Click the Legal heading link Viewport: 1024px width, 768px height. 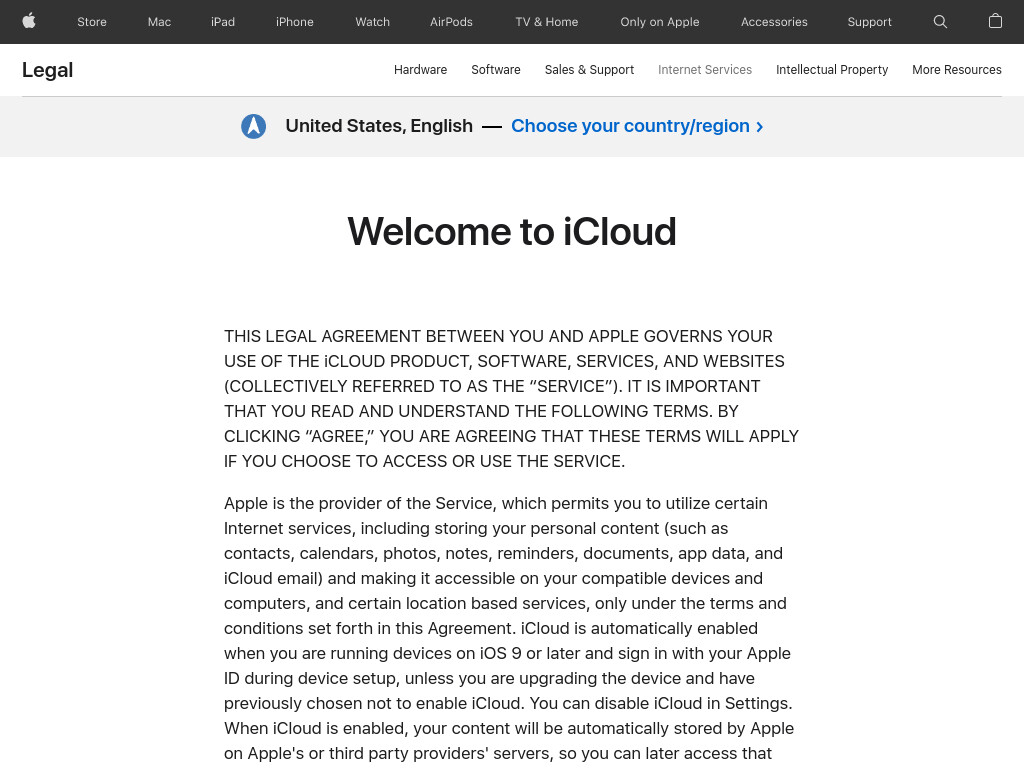point(47,70)
